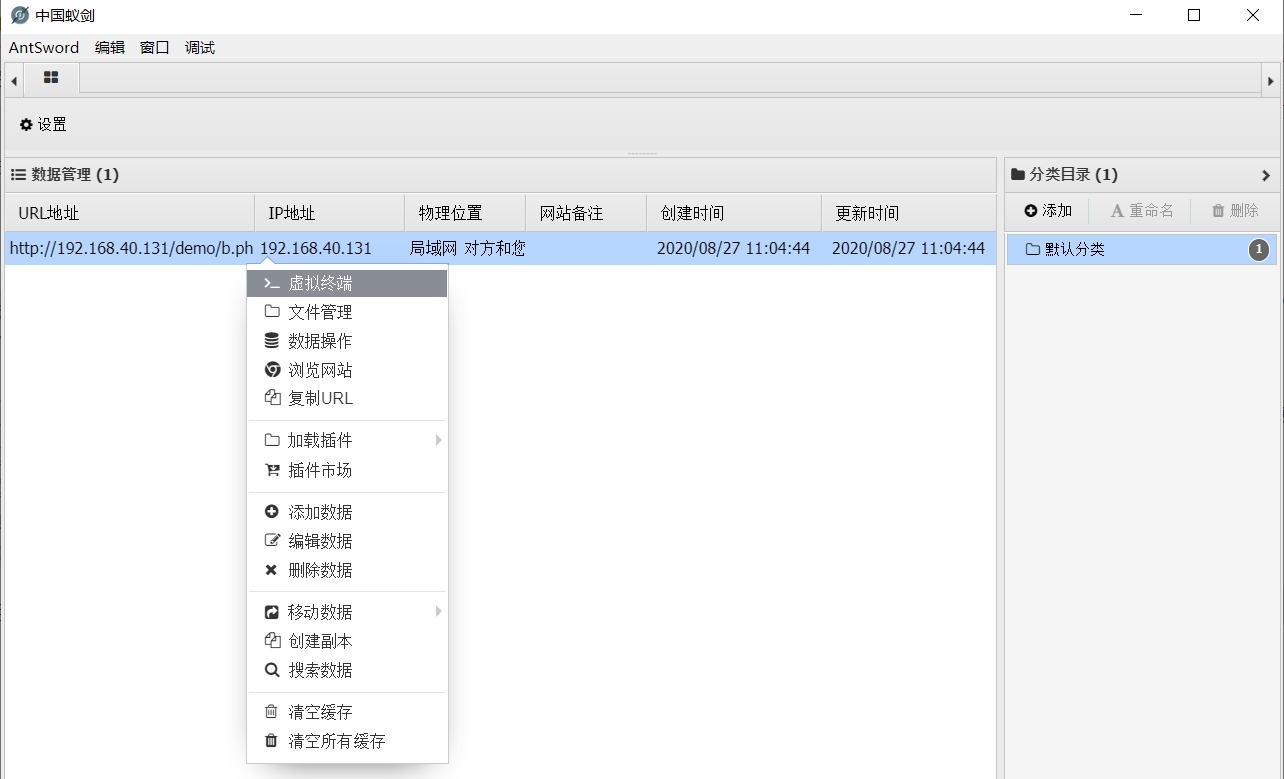This screenshot has height=779, width=1284.
Task: Choose 创建副本 from context menu
Action: click(x=347, y=642)
